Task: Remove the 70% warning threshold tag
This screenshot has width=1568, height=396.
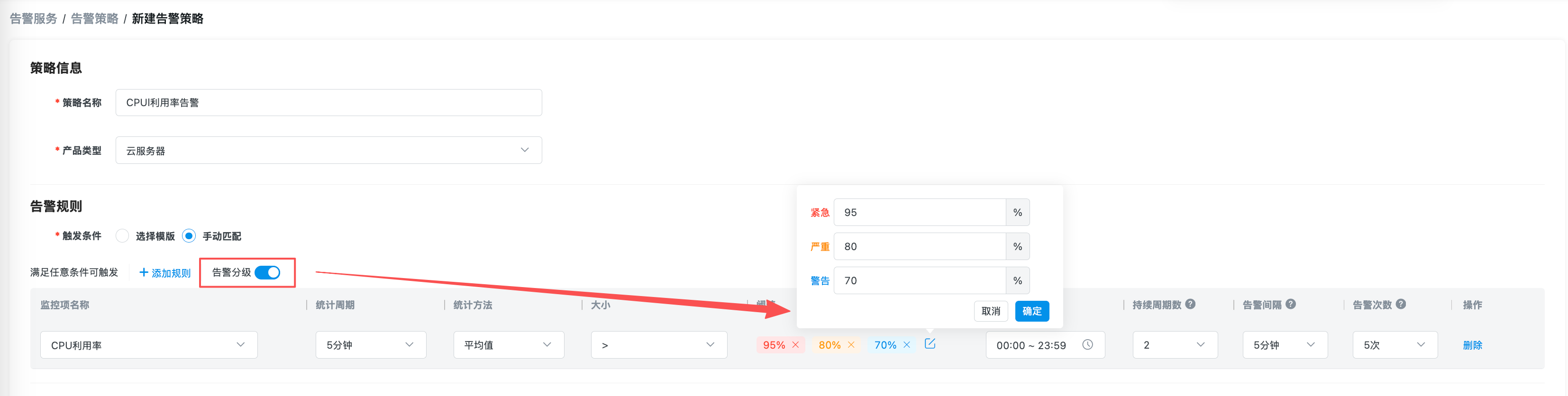Action: point(906,345)
